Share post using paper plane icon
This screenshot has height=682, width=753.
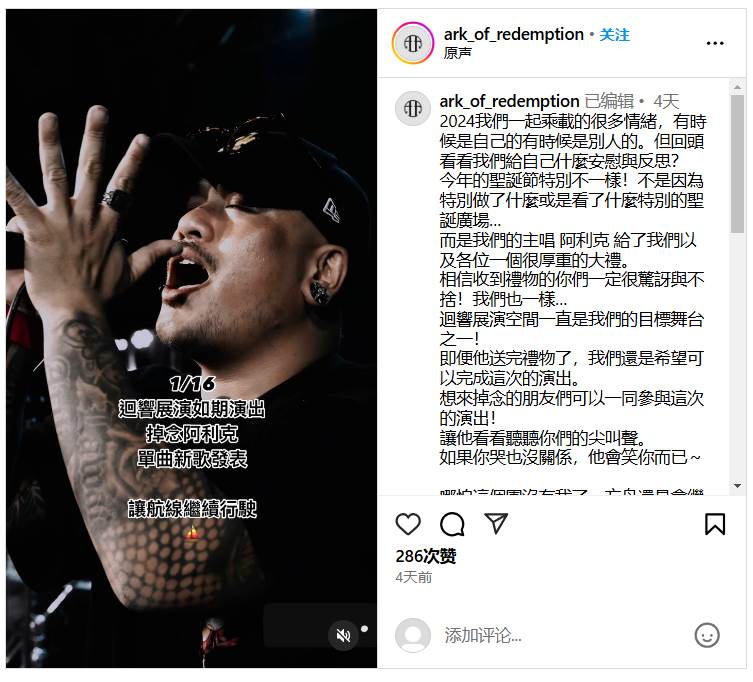496,523
